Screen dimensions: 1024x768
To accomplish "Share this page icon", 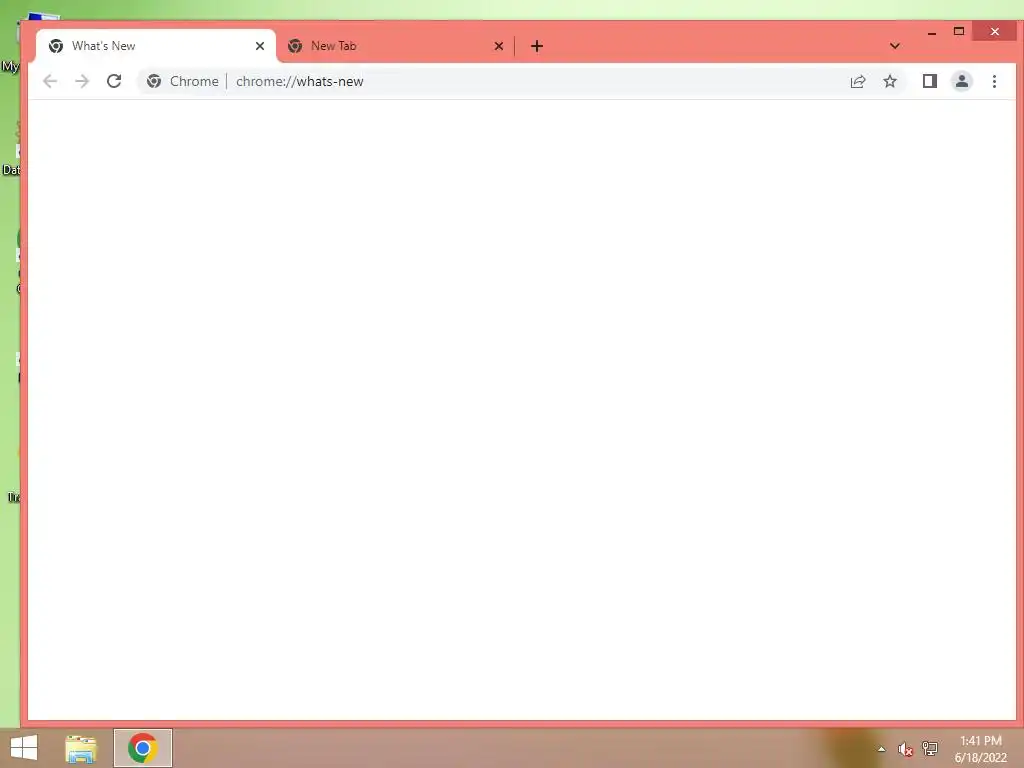I will (857, 82).
